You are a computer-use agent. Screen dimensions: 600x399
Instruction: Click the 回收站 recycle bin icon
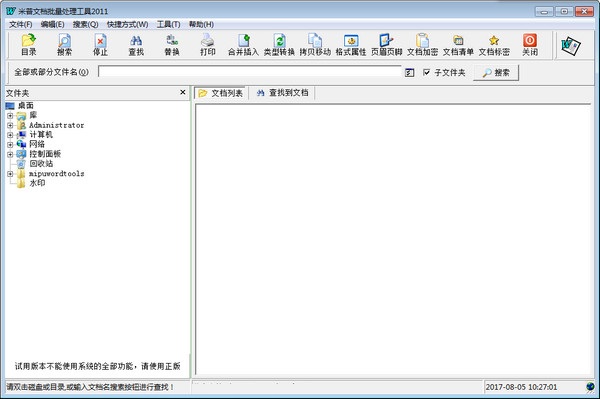[x=21, y=164]
